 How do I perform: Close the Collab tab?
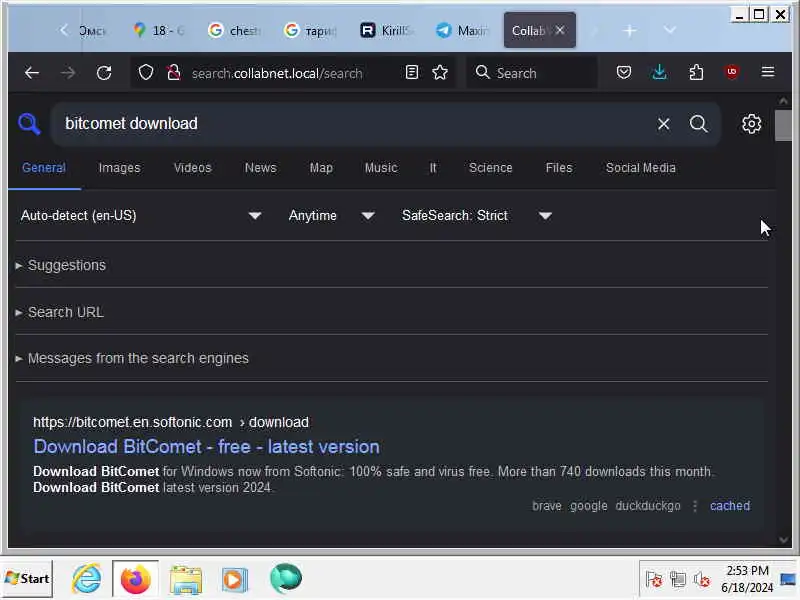[x=560, y=30]
